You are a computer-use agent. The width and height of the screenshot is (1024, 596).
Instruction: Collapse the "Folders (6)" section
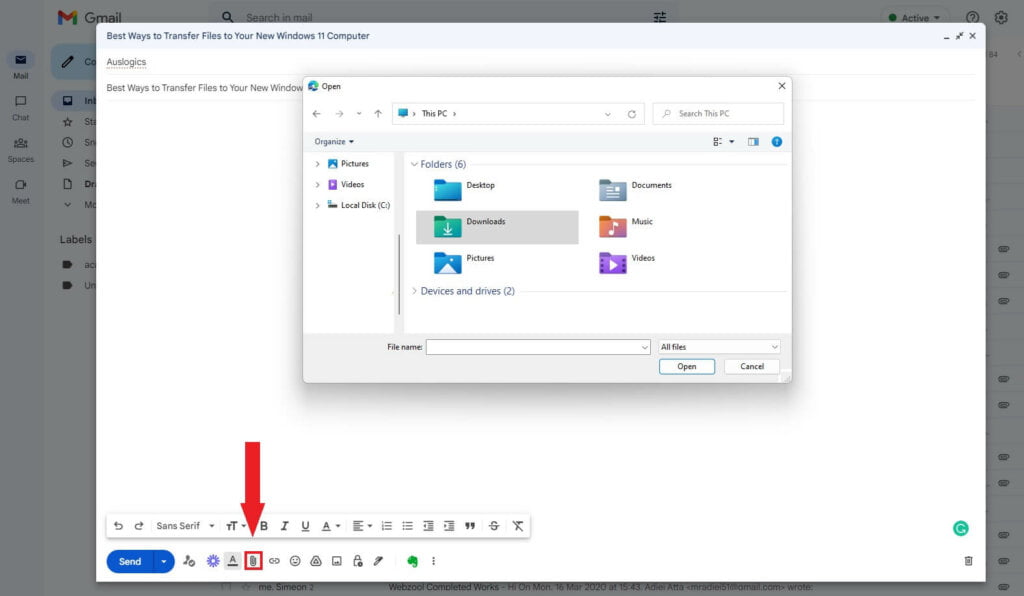413,163
